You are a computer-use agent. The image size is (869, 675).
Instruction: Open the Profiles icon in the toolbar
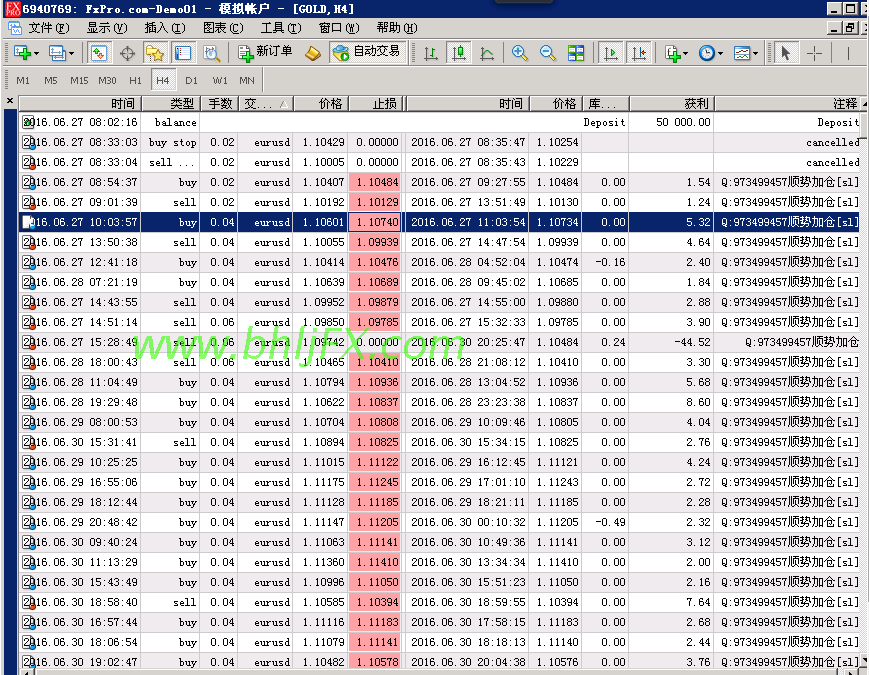pos(56,53)
